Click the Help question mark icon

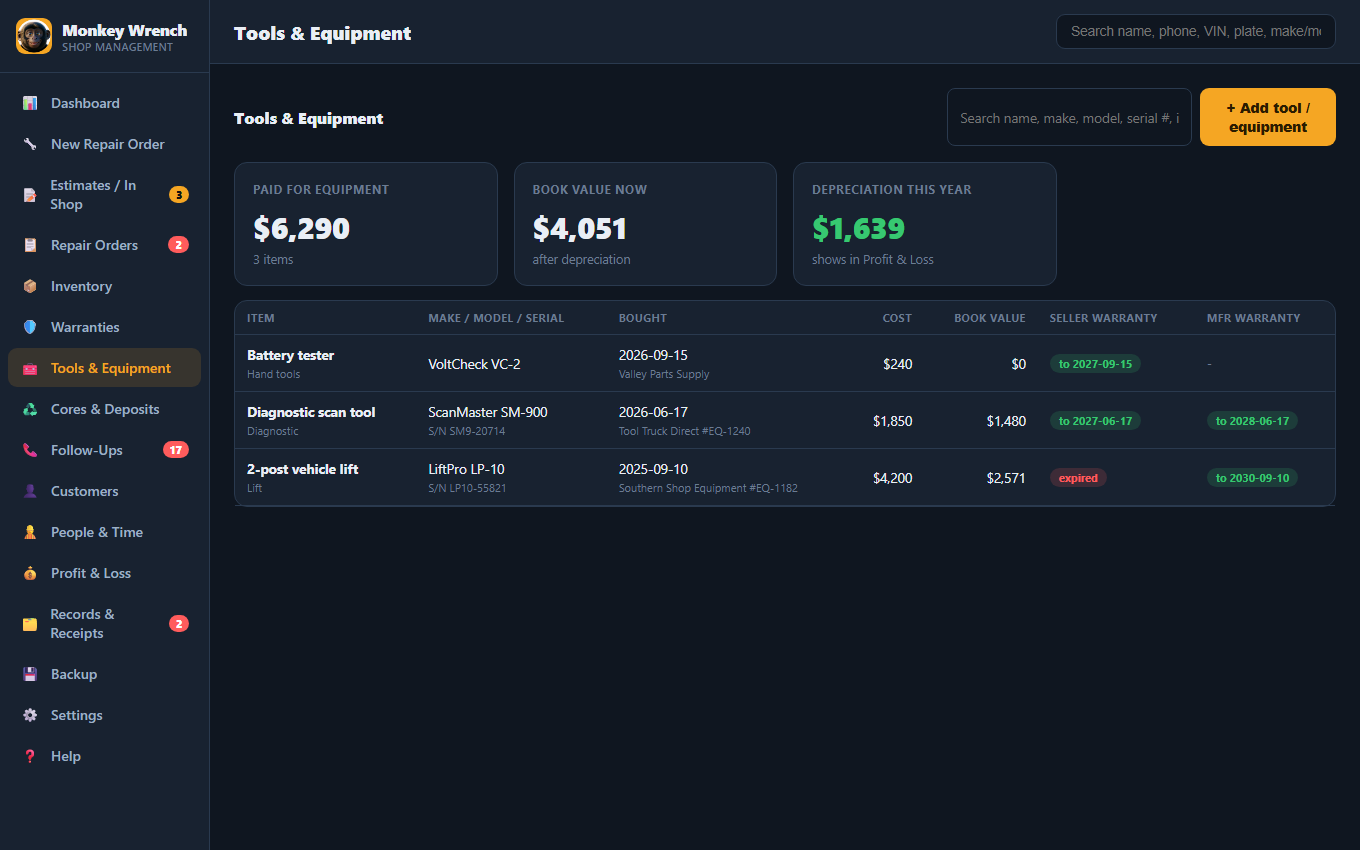pos(30,756)
